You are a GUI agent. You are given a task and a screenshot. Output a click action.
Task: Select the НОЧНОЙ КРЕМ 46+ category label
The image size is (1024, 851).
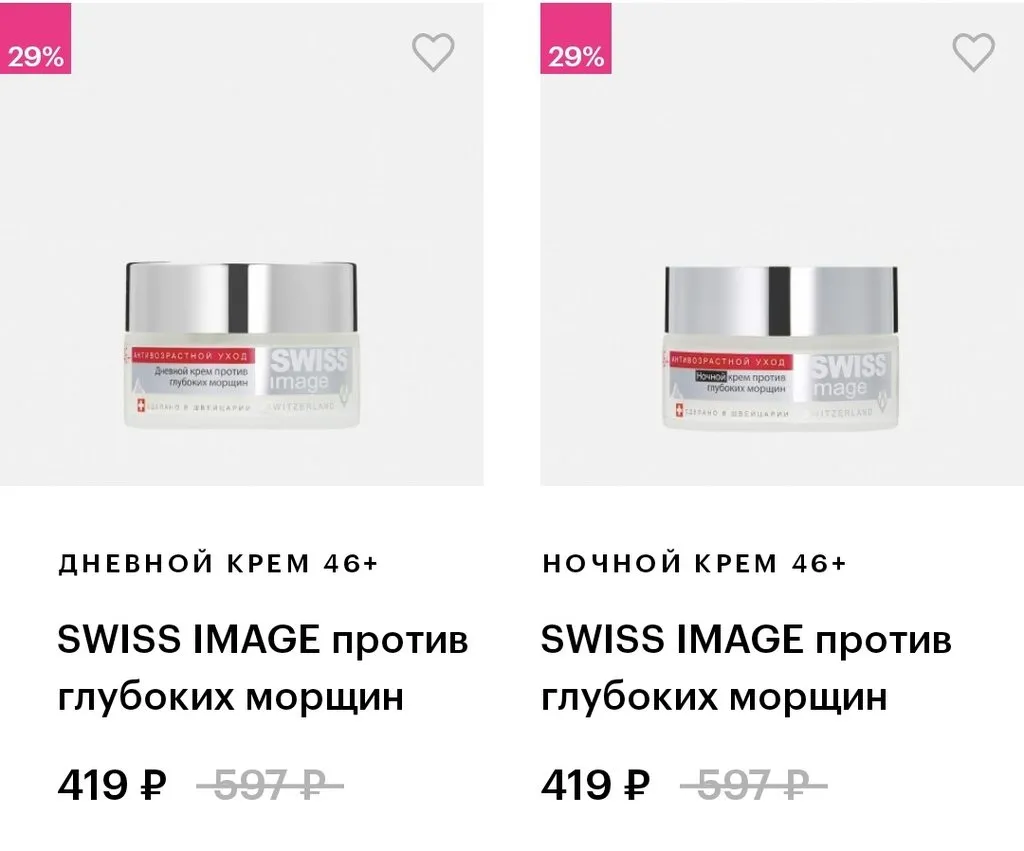[x=694, y=563]
